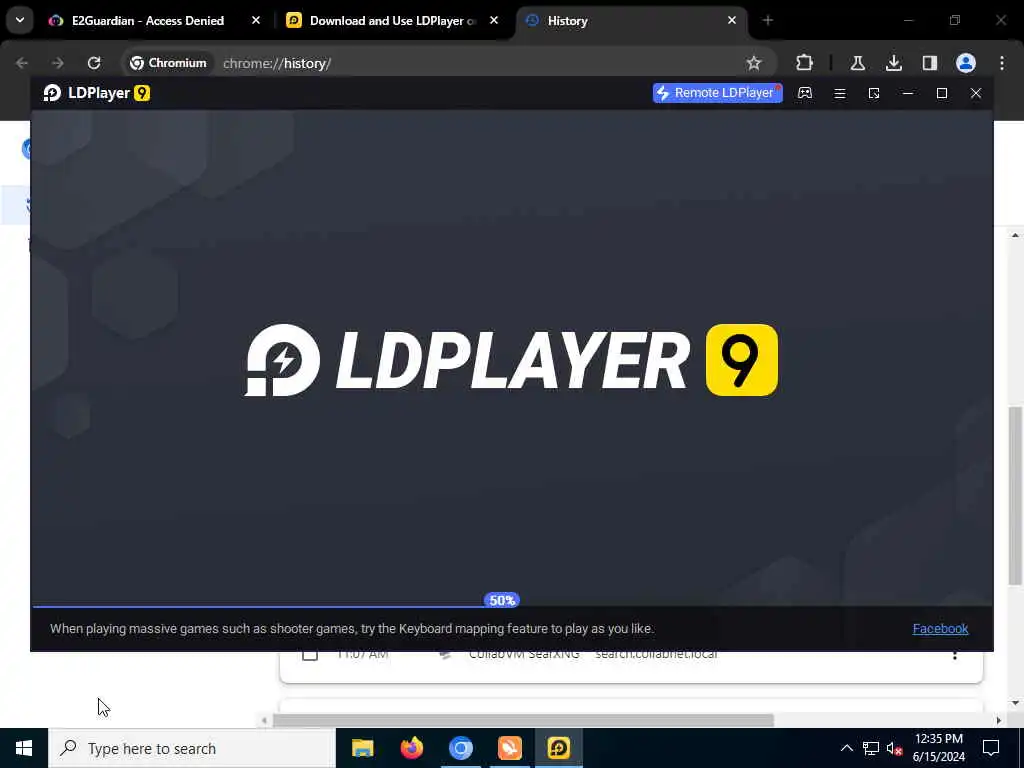Open the Chromium downloads icon
Viewport: 1024px width, 768px height.
(x=893, y=63)
